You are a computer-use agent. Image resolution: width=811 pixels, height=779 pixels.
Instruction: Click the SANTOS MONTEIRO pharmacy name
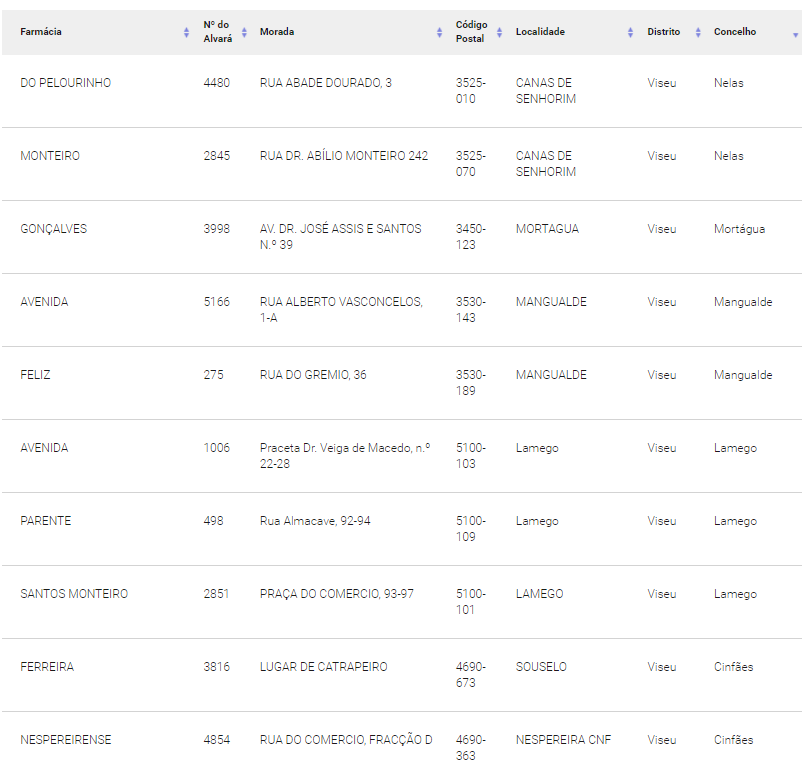click(x=74, y=594)
